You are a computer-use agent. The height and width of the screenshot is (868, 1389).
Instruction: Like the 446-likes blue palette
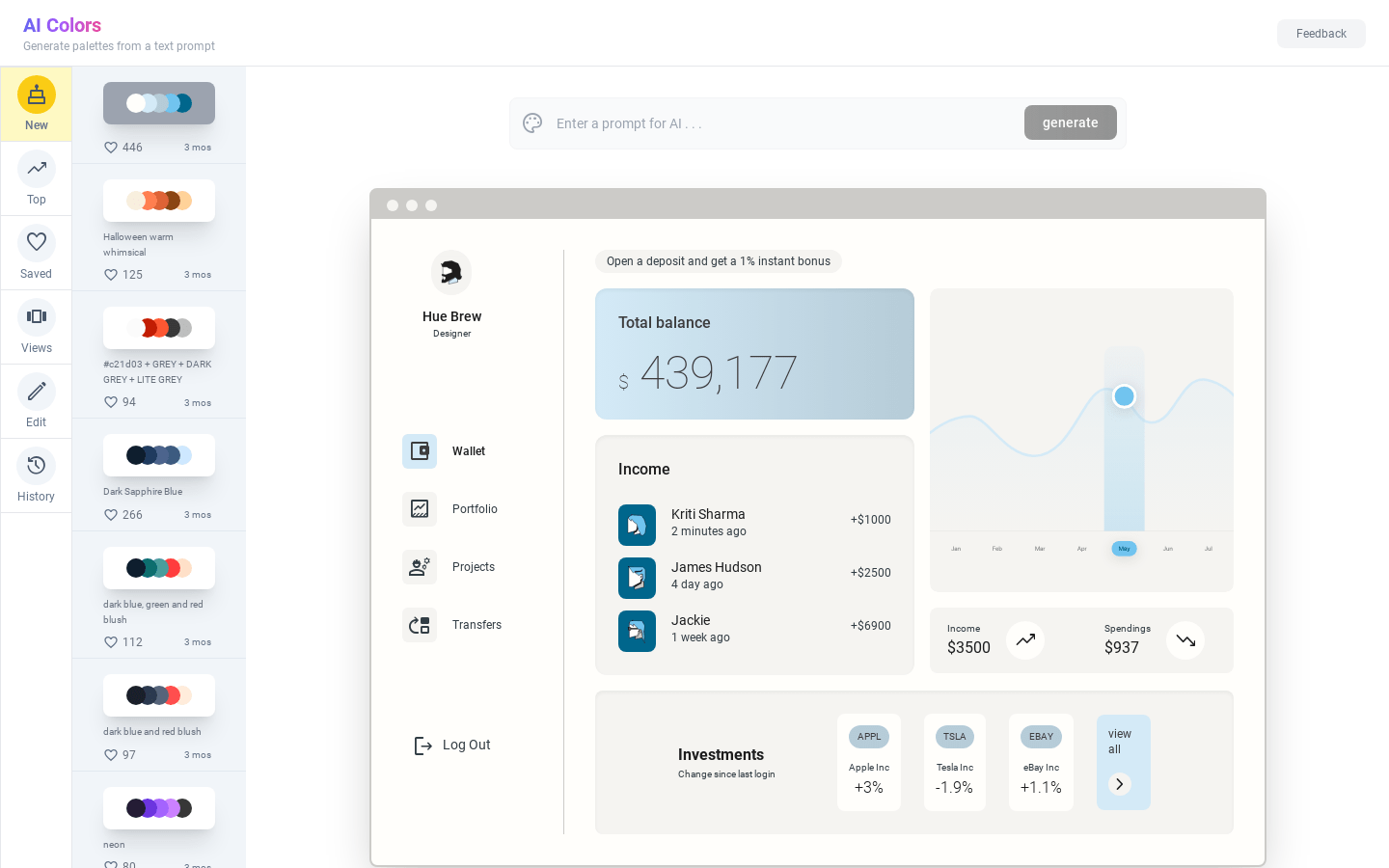111,148
